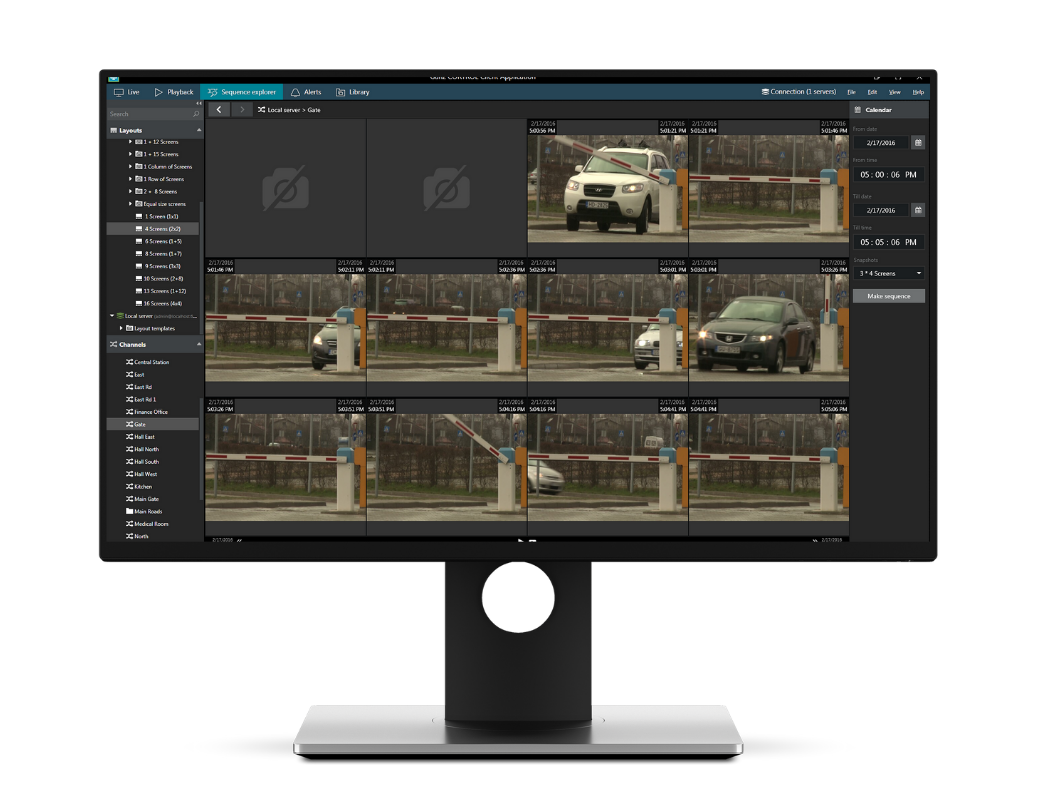Click the back navigation arrow
Viewport: 1046px width, 794px height.
pos(219,109)
